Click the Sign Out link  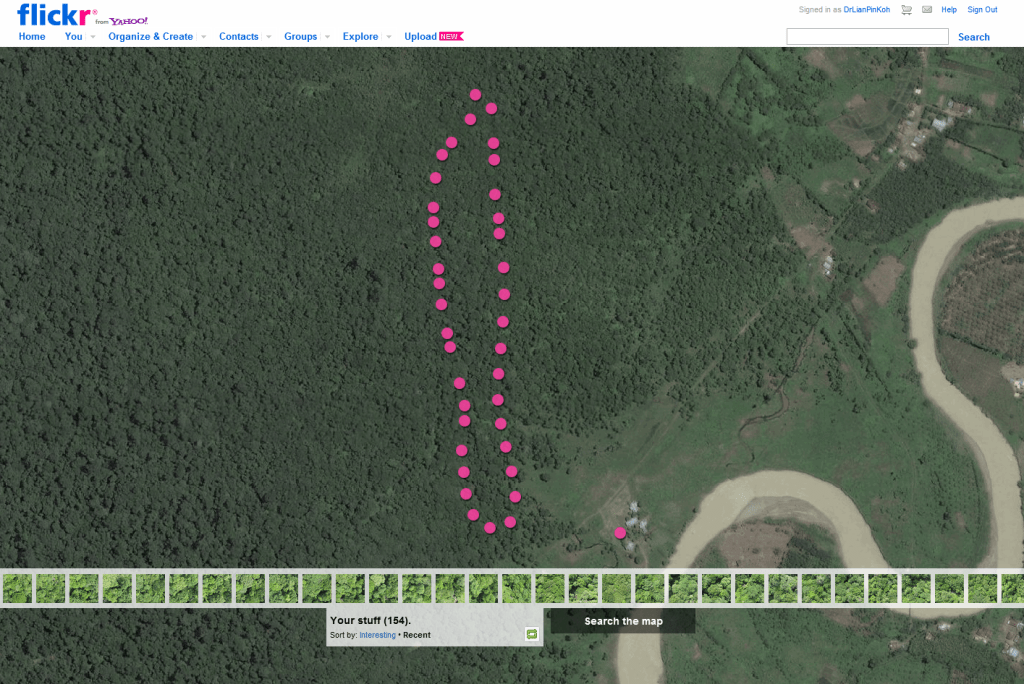click(x=982, y=10)
